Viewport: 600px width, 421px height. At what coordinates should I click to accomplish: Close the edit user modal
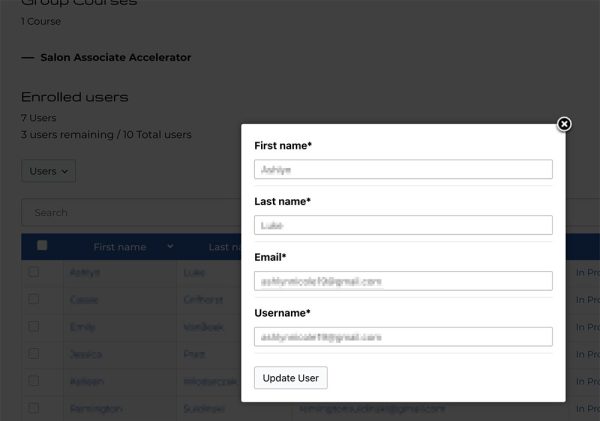pos(564,124)
